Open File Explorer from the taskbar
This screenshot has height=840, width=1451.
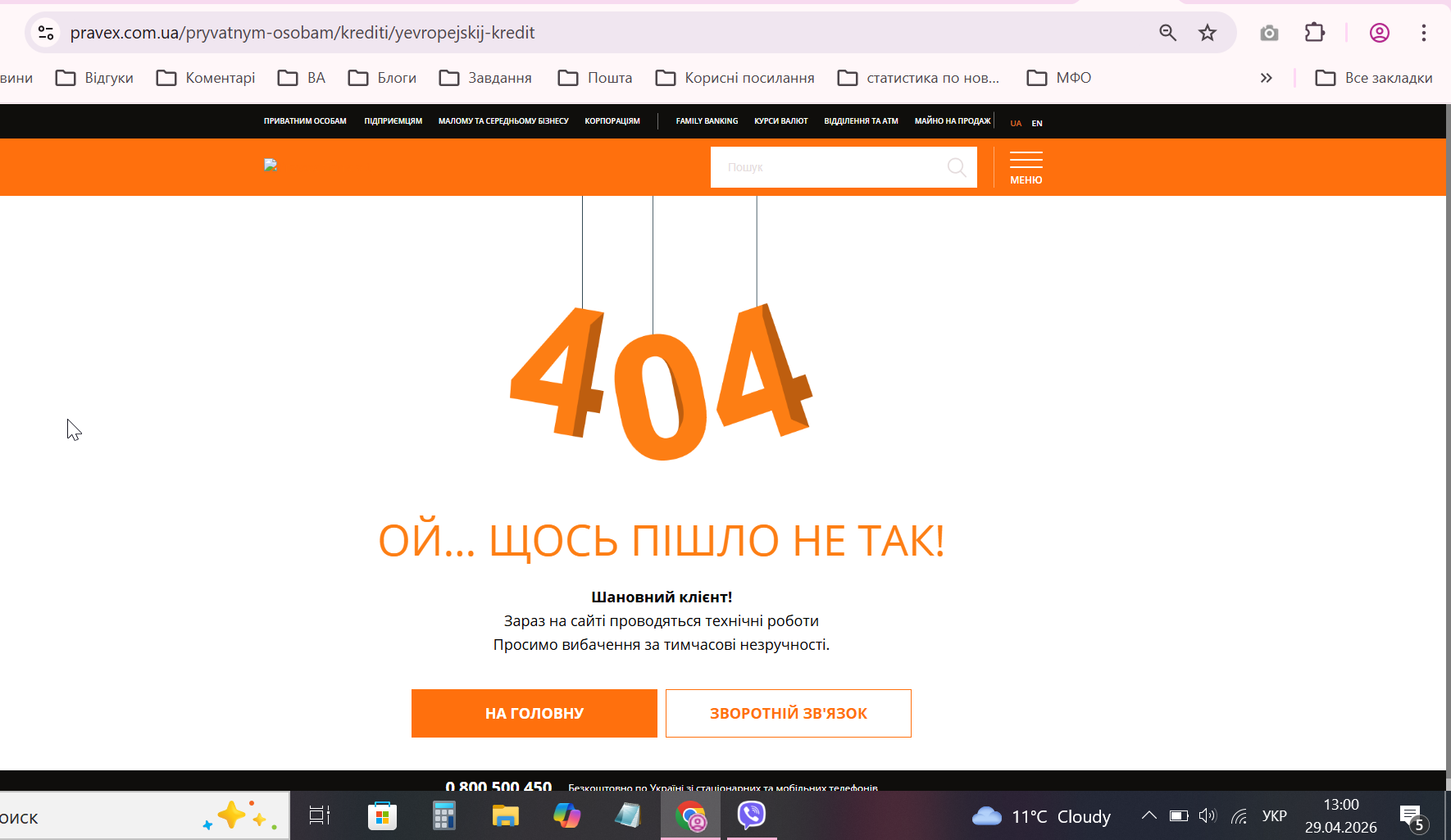click(x=505, y=815)
